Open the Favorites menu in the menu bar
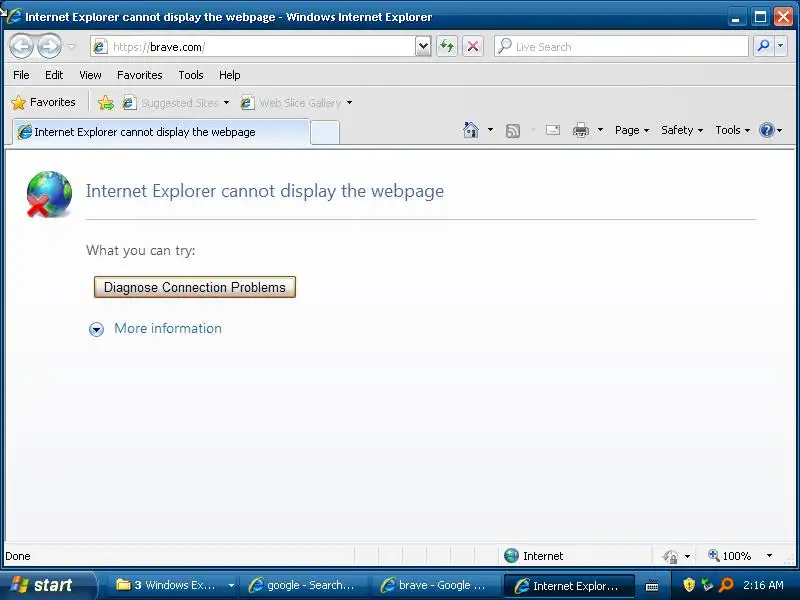Image resolution: width=800 pixels, height=600 pixels. (139, 75)
